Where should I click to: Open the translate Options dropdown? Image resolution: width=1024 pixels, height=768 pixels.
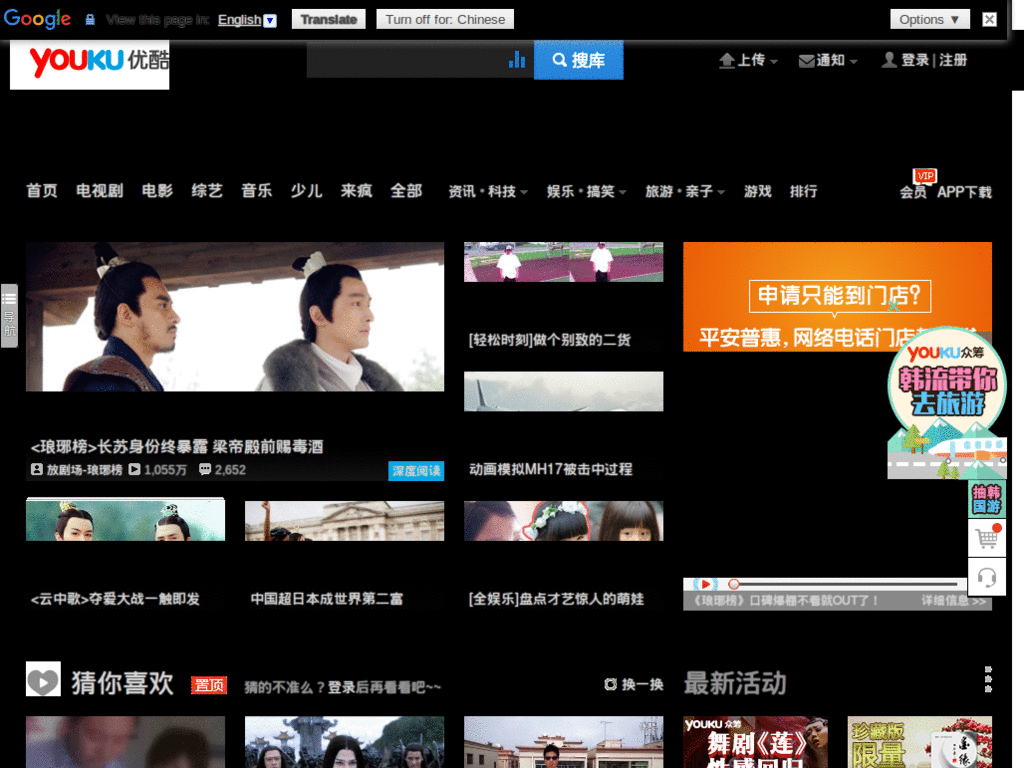929,19
